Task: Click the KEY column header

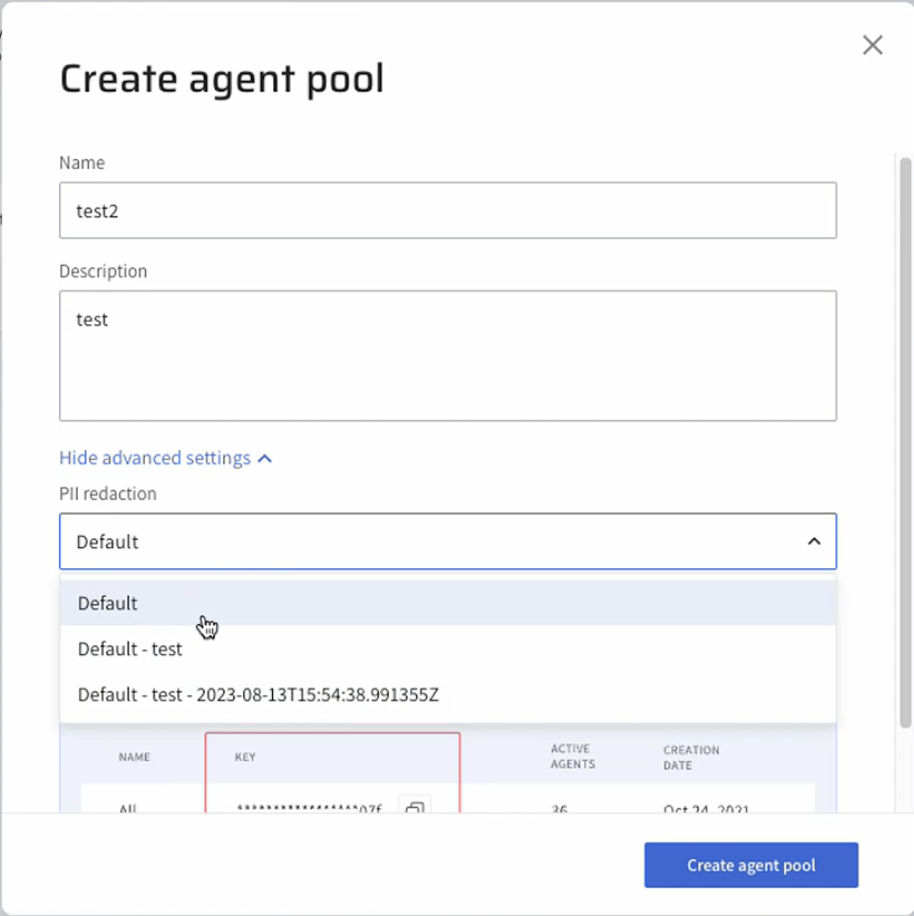Action: [245, 757]
